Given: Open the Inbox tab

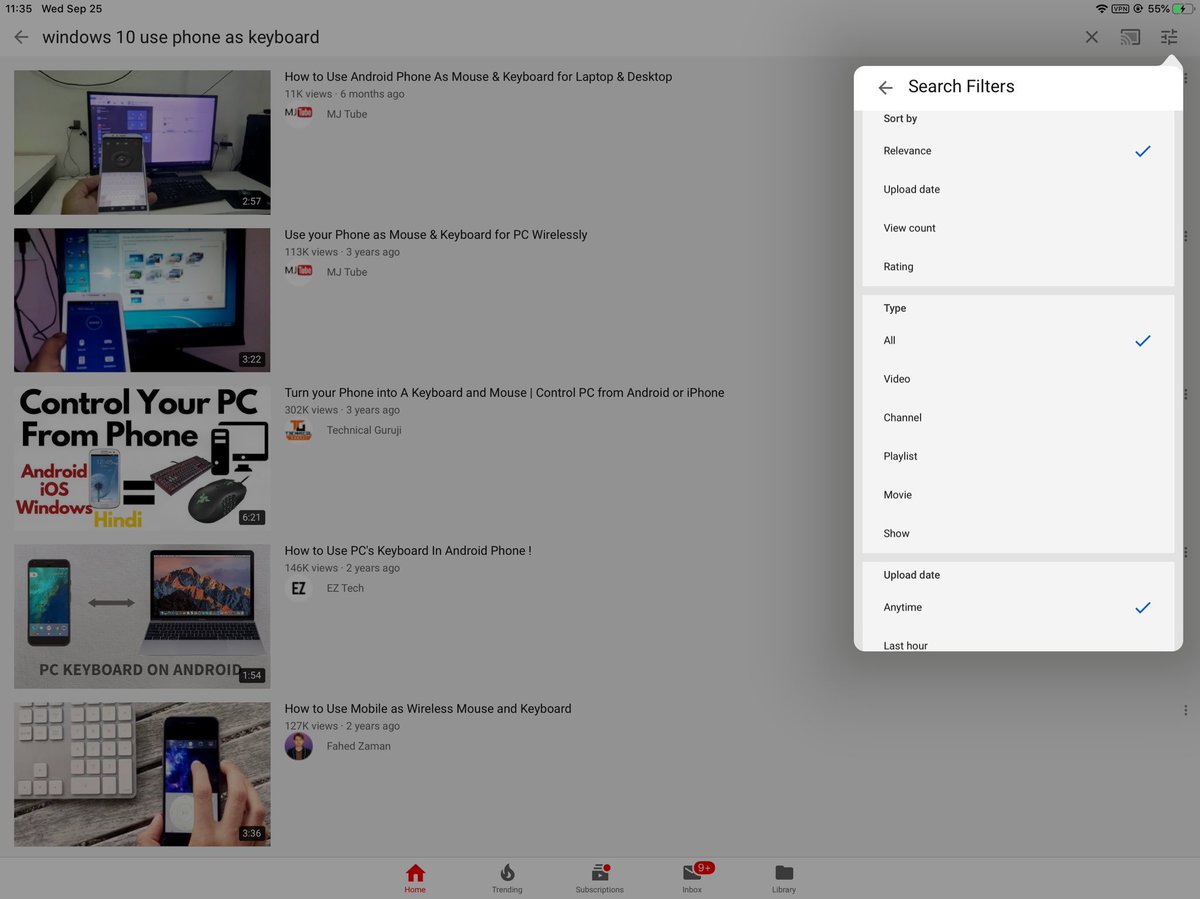Looking at the screenshot, I should pos(693,878).
